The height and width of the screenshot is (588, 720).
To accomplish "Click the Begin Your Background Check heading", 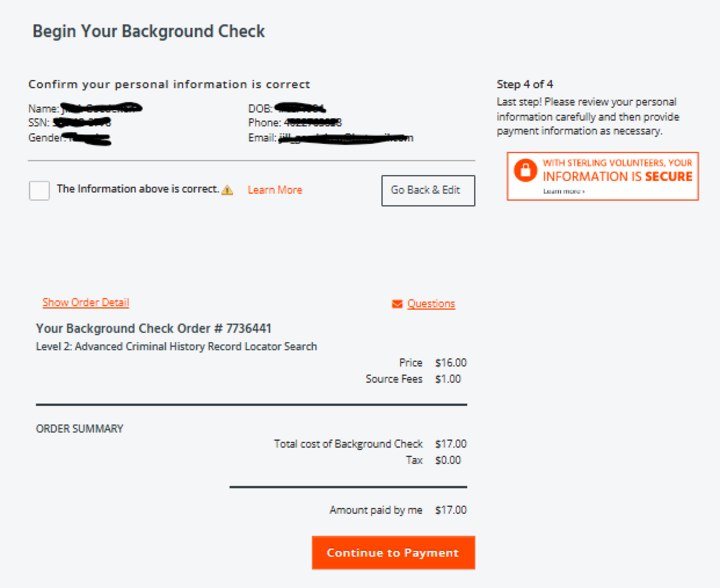I will coord(149,31).
